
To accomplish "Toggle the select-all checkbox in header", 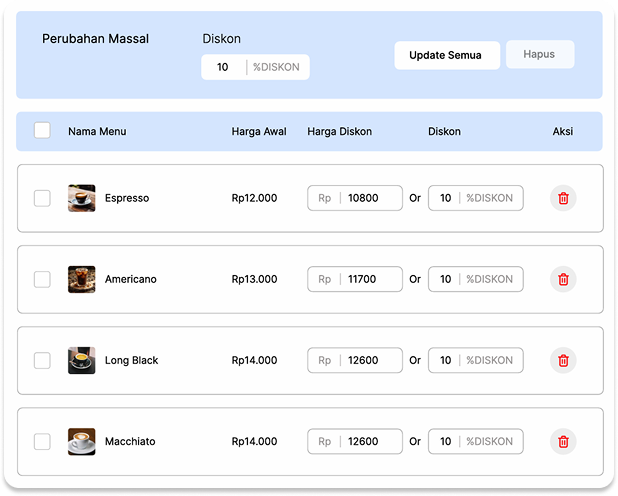I will 42,131.
